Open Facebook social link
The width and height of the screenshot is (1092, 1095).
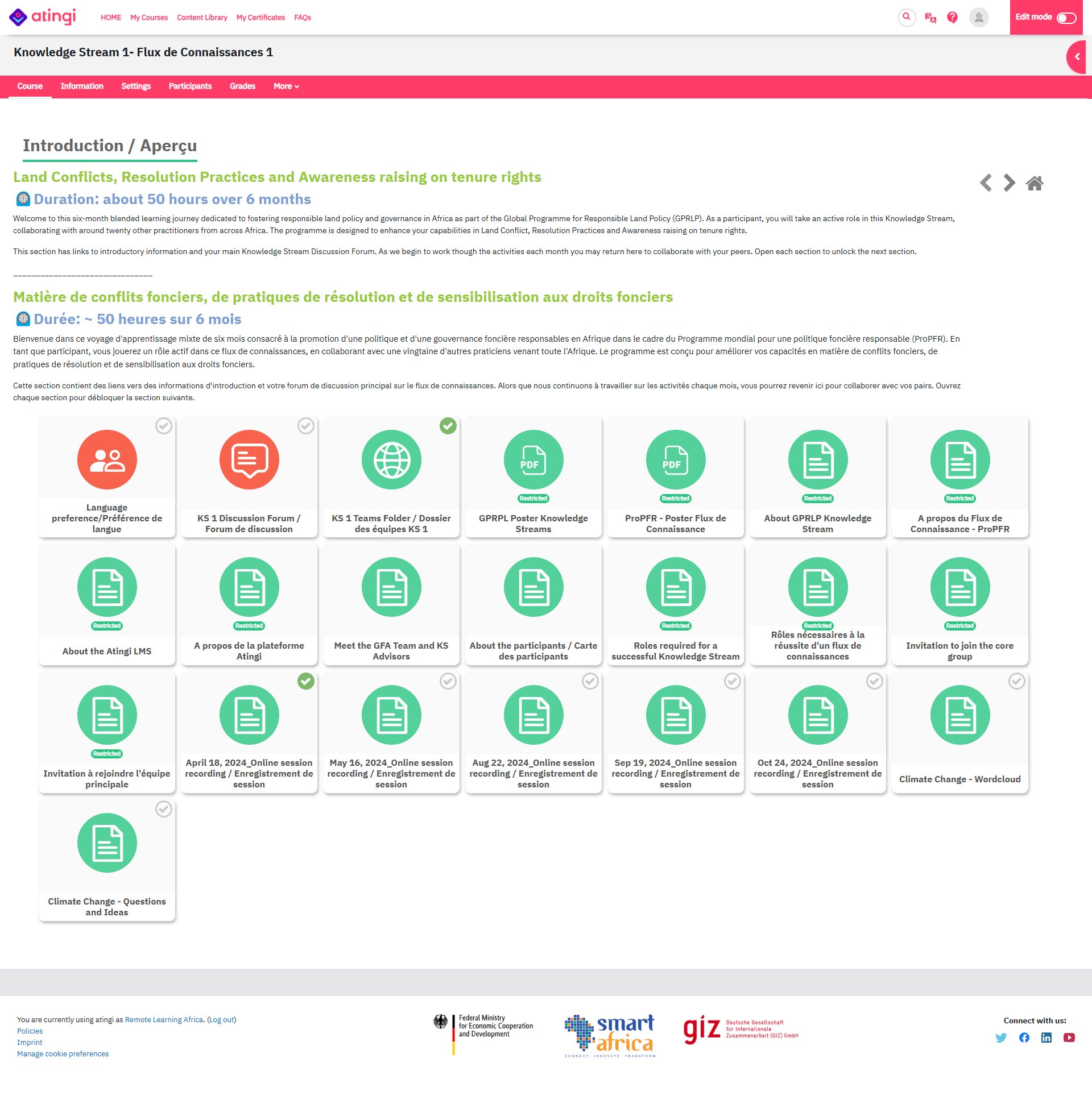tap(1024, 1038)
